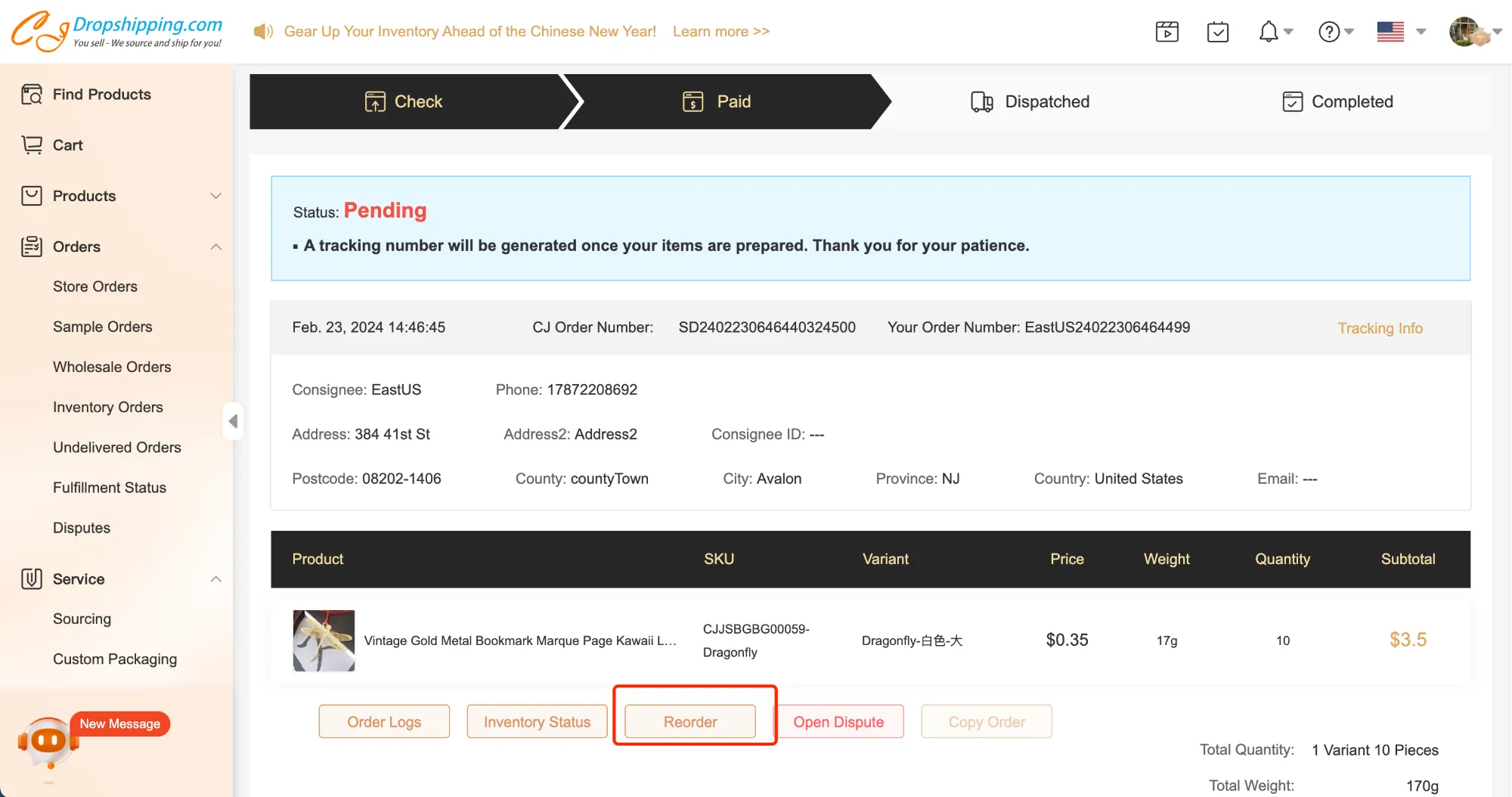Collapse the Service menu section

click(215, 579)
